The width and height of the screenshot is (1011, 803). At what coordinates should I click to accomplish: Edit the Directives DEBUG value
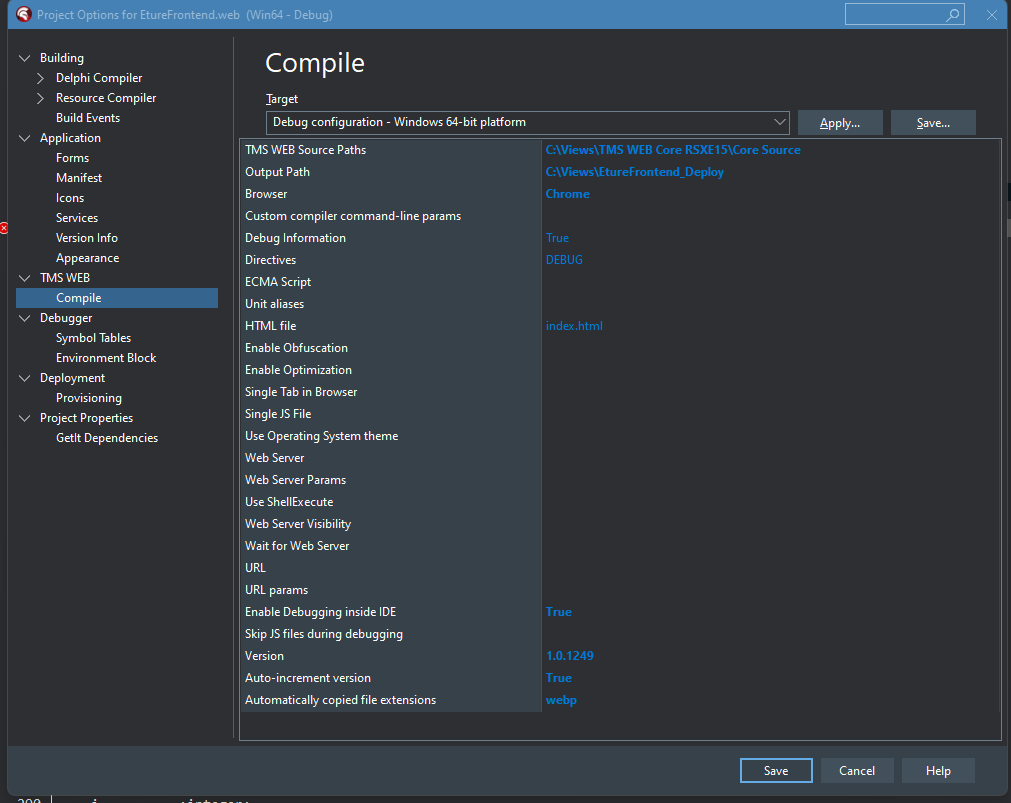click(564, 260)
